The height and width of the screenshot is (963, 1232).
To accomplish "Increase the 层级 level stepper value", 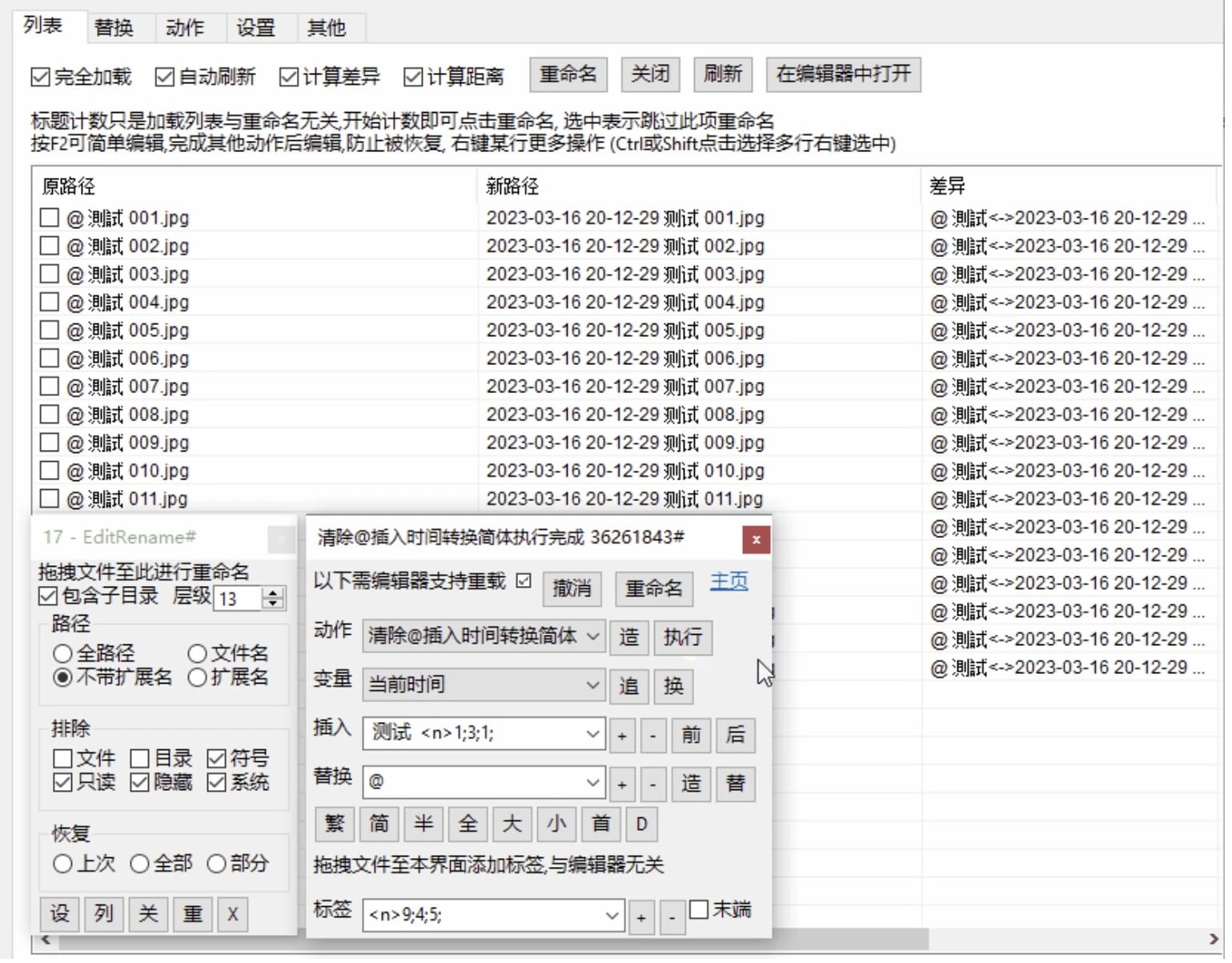I will pos(271,592).
